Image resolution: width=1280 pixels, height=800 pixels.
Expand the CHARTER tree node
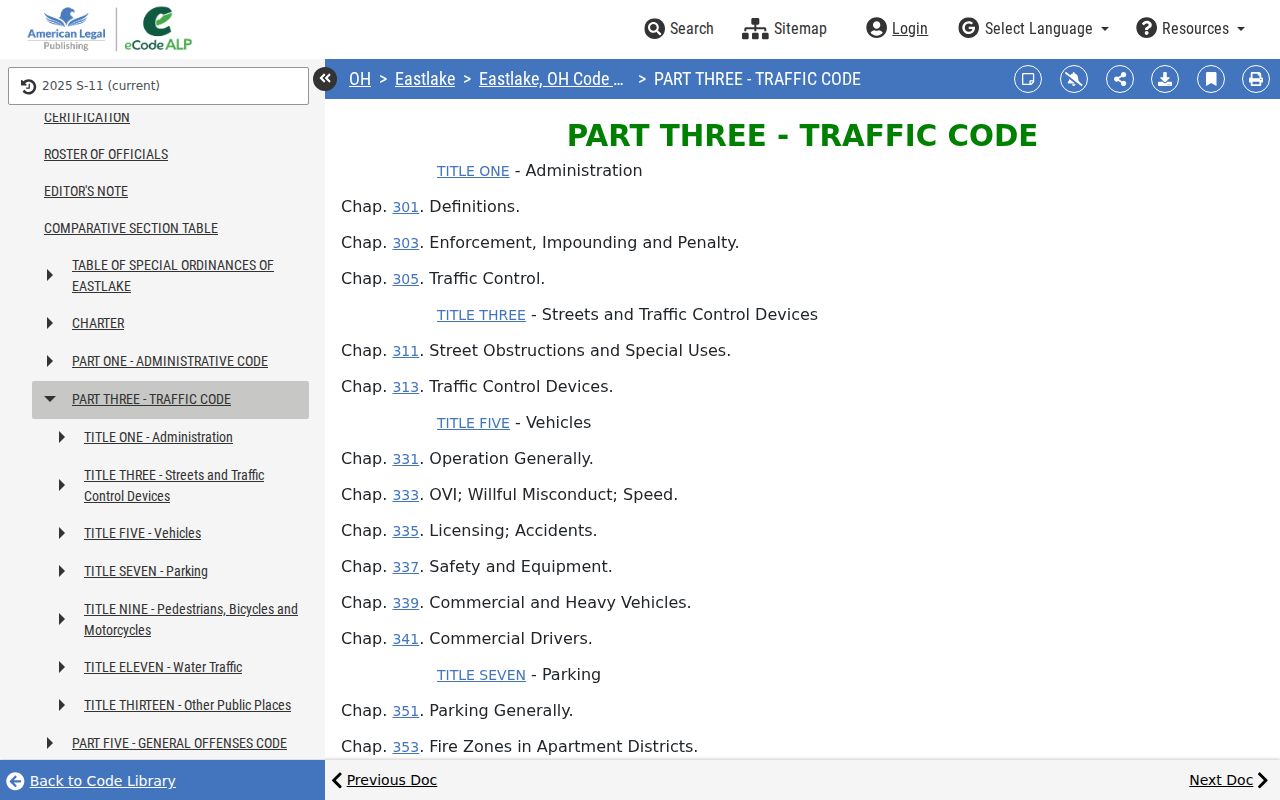pos(50,323)
